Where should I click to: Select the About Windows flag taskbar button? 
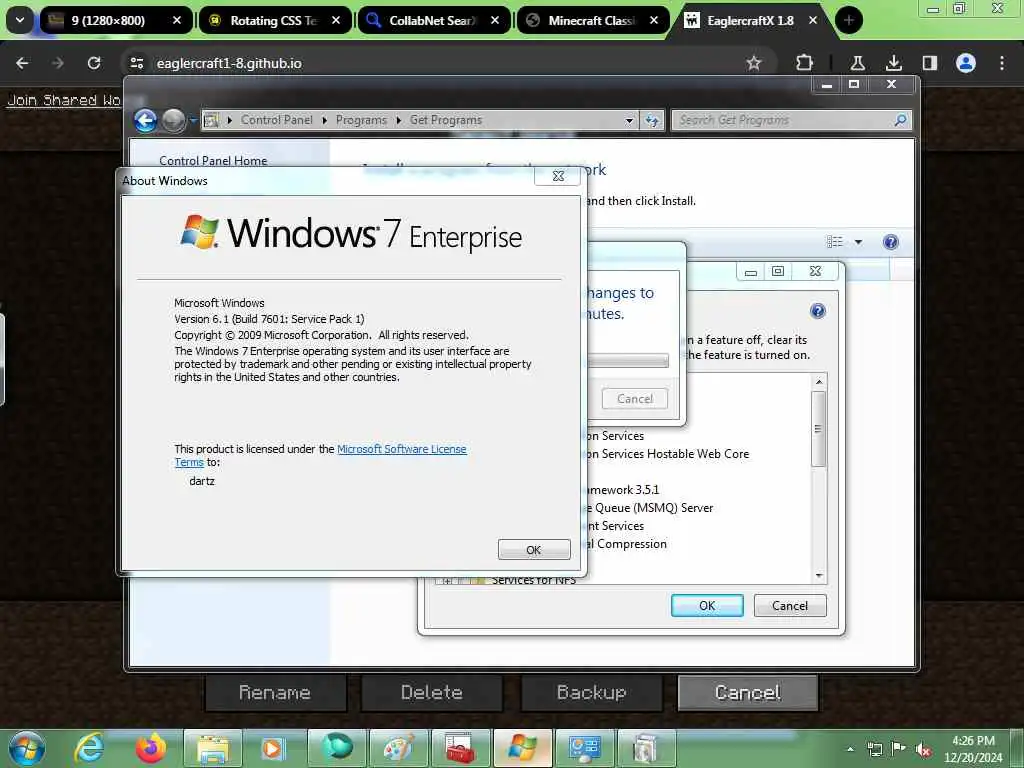click(x=522, y=748)
